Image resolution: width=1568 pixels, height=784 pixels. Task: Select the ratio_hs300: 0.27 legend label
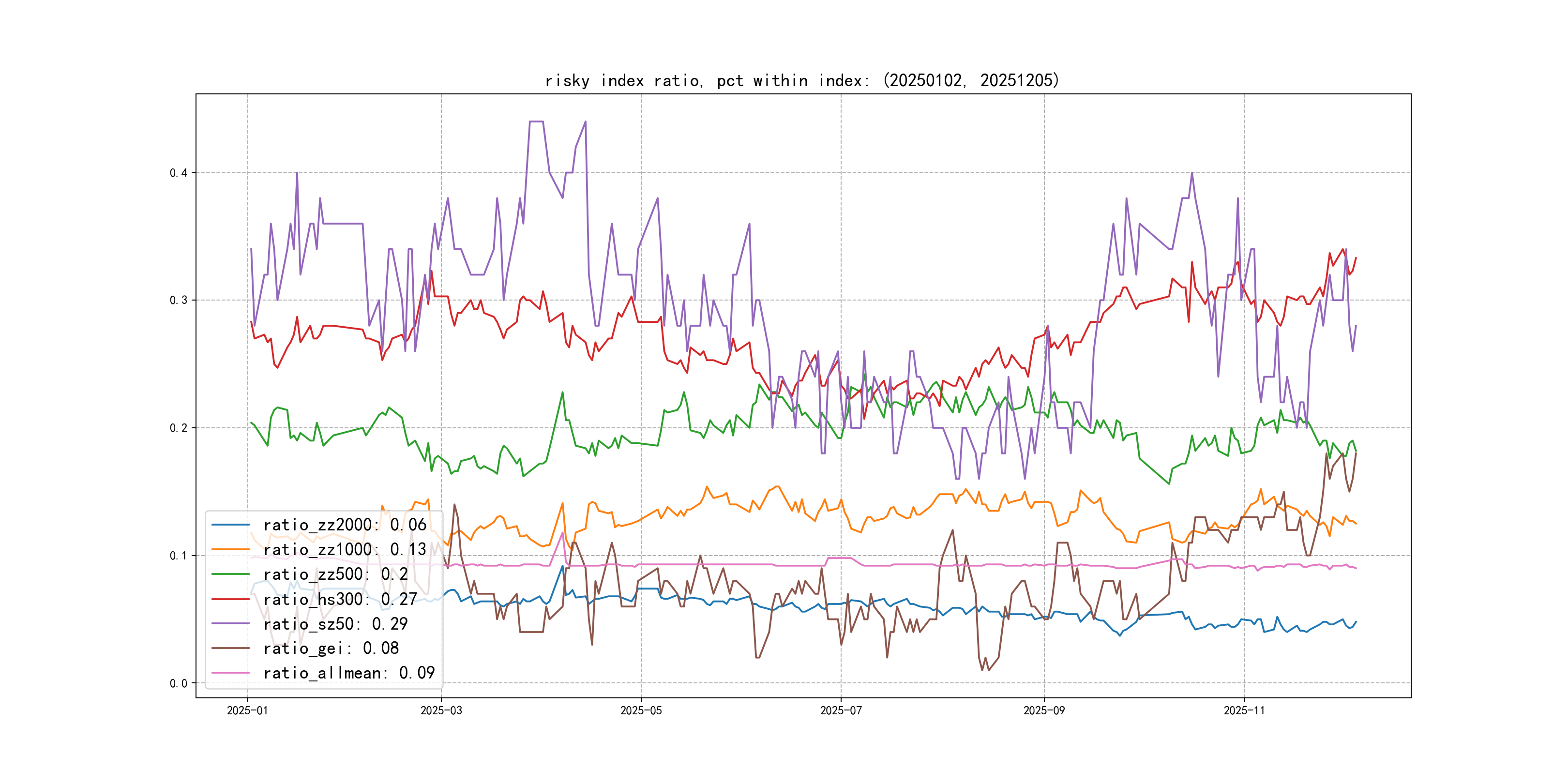[340, 599]
